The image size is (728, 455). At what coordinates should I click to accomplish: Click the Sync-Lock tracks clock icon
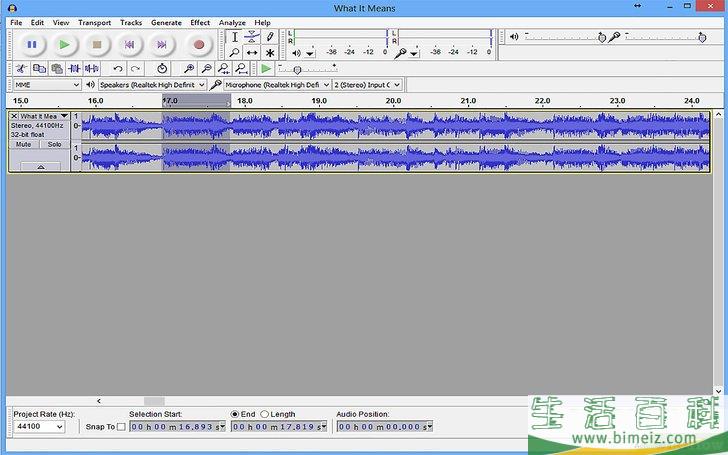click(x=162, y=69)
